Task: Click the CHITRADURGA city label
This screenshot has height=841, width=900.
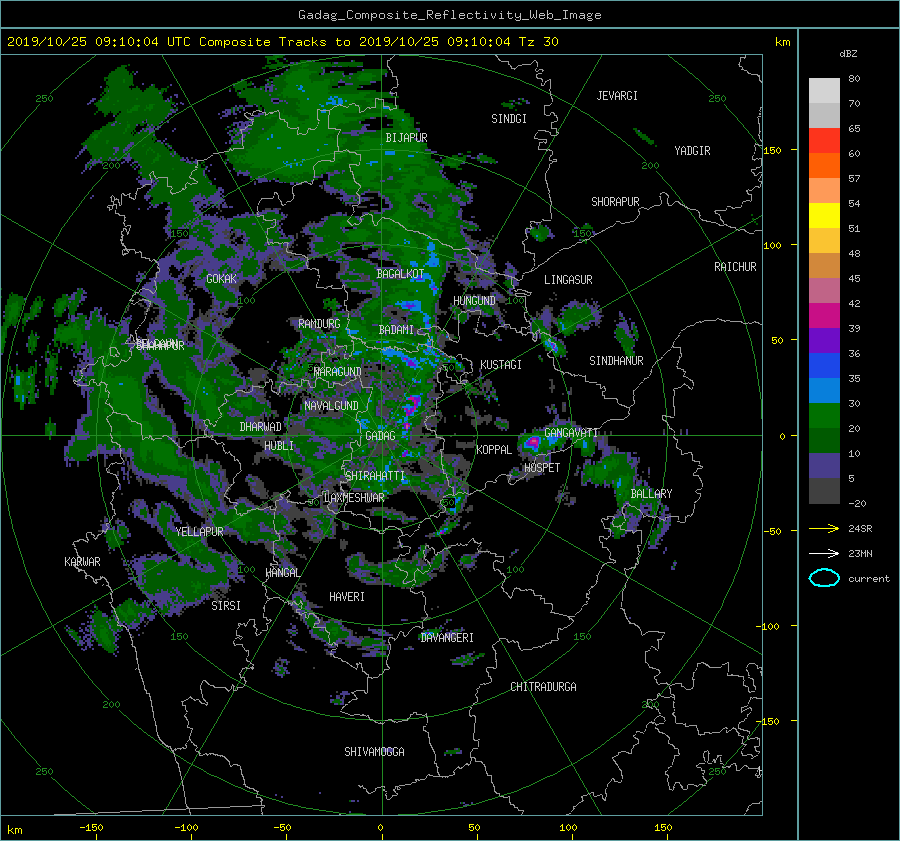Action: point(543,687)
